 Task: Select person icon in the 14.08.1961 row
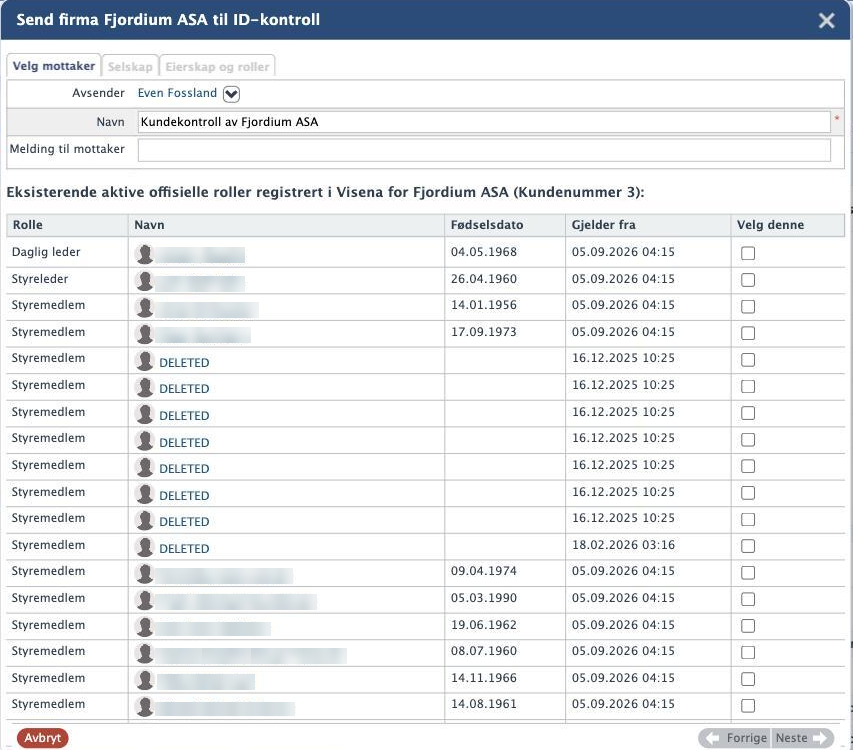pyautogui.click(x=145, y=707)
